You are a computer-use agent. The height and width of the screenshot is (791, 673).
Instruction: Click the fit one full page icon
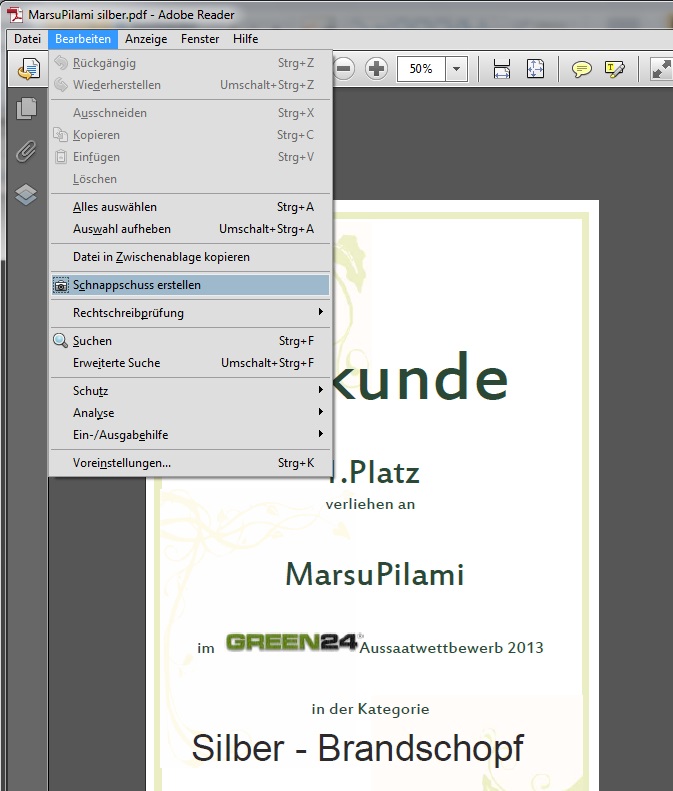[536, 69]
